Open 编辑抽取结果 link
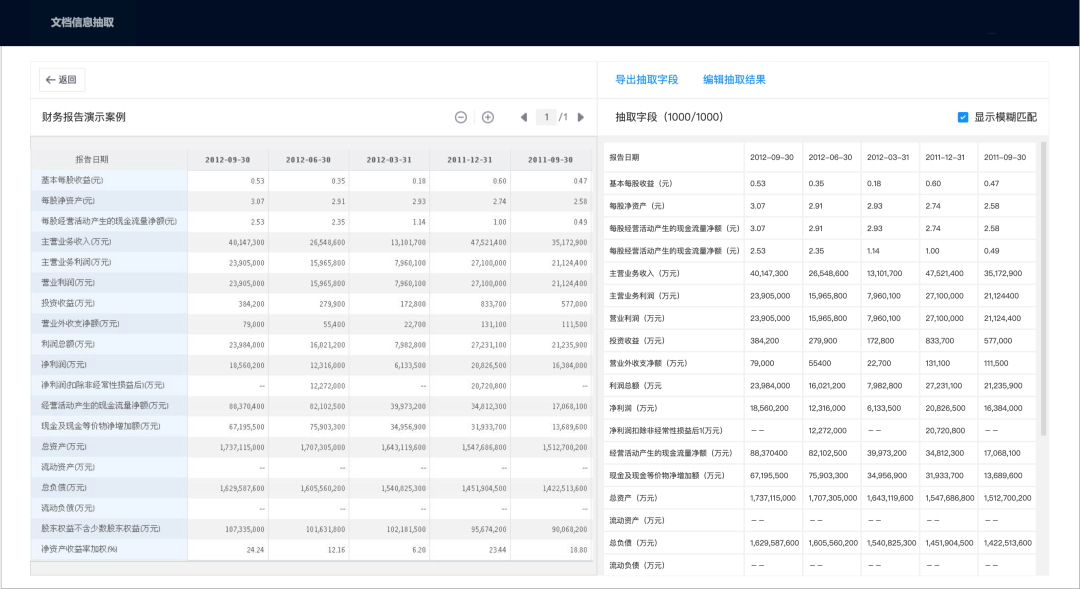Screen dimensions: 1080x589 point(734,79)
